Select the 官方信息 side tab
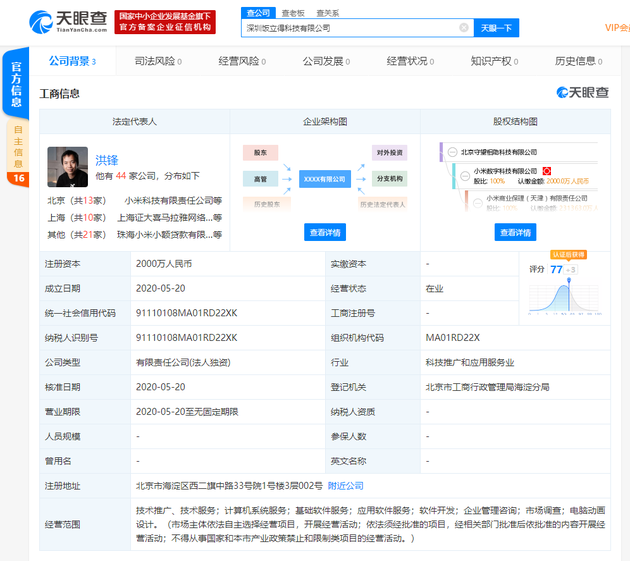The image size is (630, 561). [x=16, y=84]
